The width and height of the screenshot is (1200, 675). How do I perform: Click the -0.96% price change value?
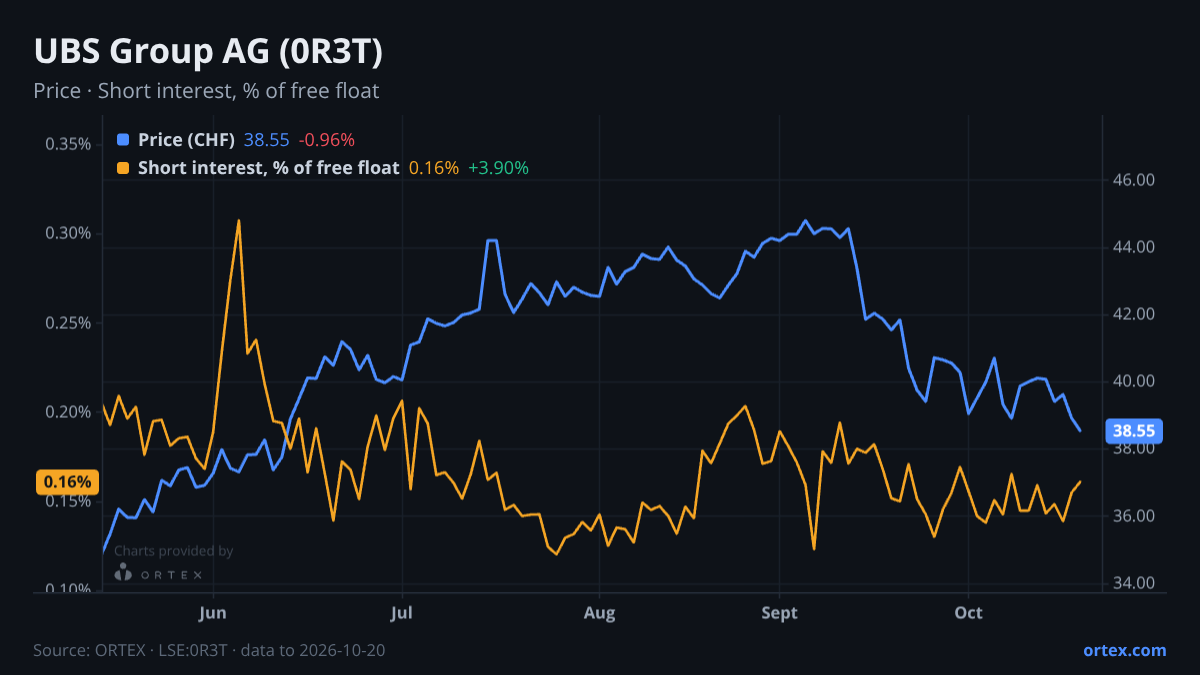[326, 140]
